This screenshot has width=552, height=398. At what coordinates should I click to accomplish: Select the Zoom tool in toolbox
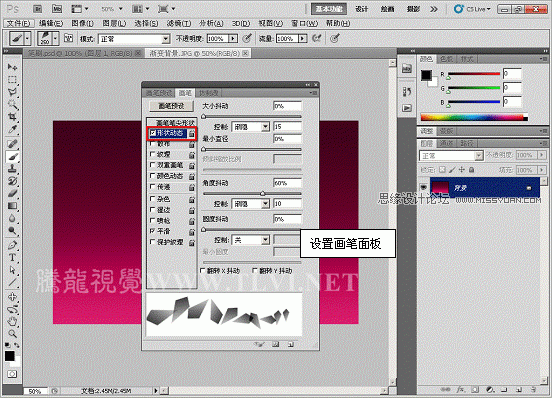click(12, 334)
